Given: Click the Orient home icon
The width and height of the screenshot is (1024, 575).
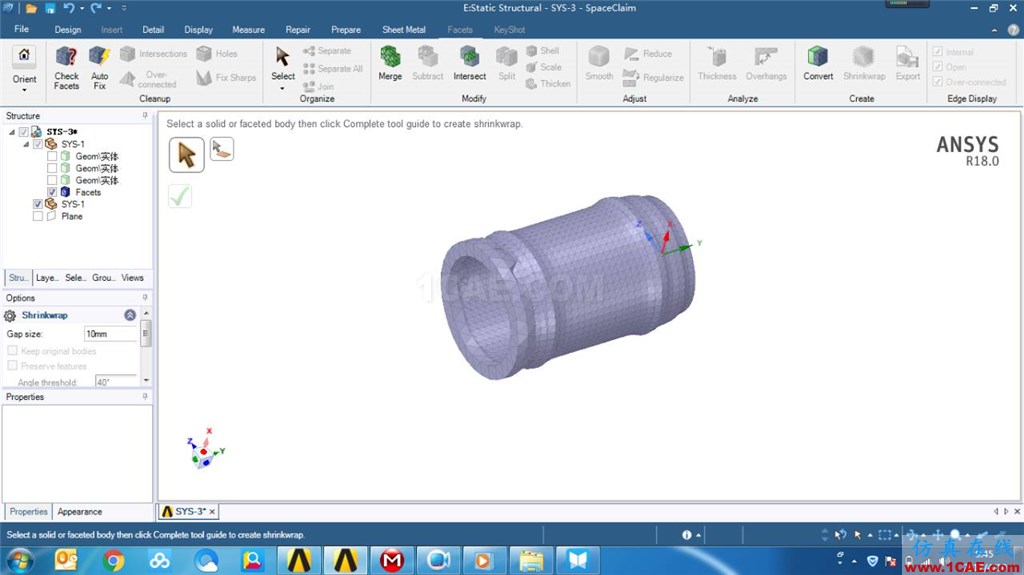Looking at the screenshot, I should tap(24, 55).
